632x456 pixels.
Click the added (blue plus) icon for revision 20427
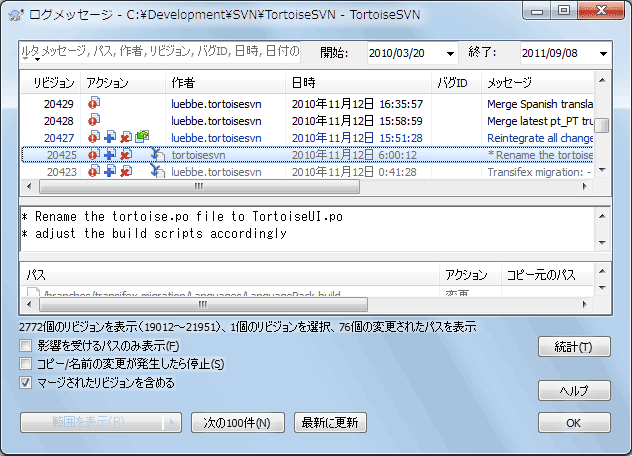(110, 137)
